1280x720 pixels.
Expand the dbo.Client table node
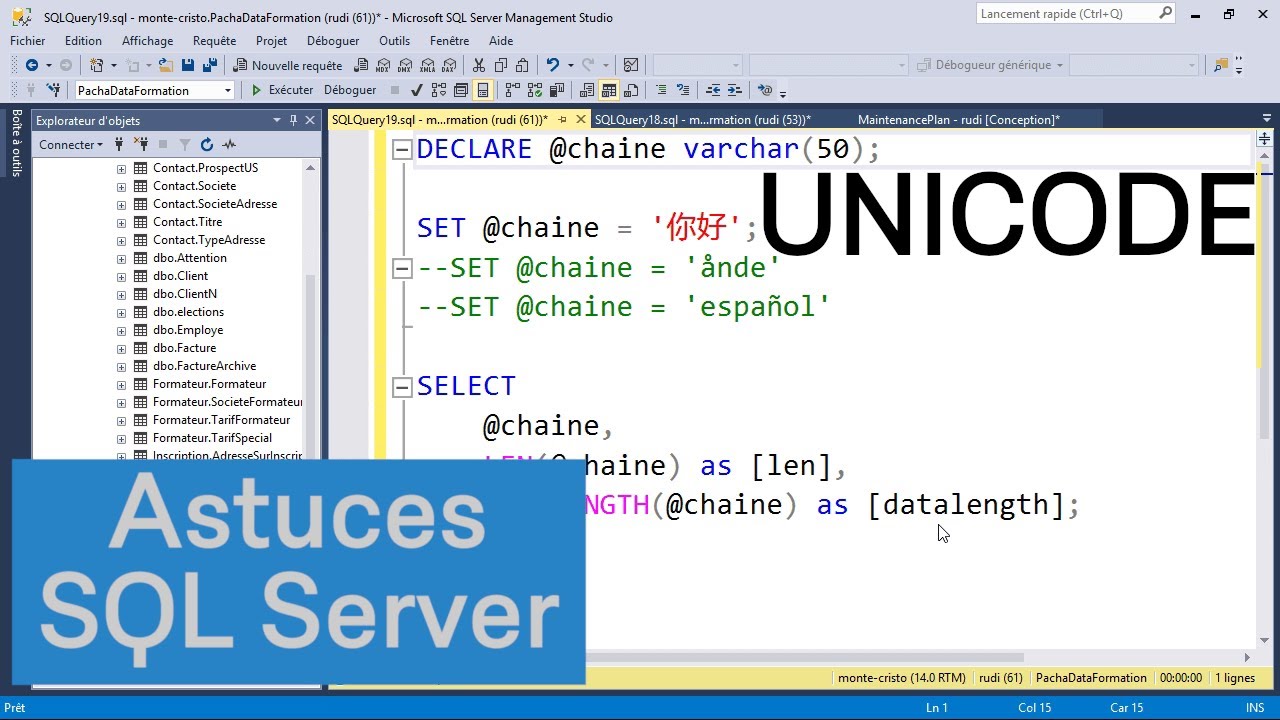coord(122,276)
